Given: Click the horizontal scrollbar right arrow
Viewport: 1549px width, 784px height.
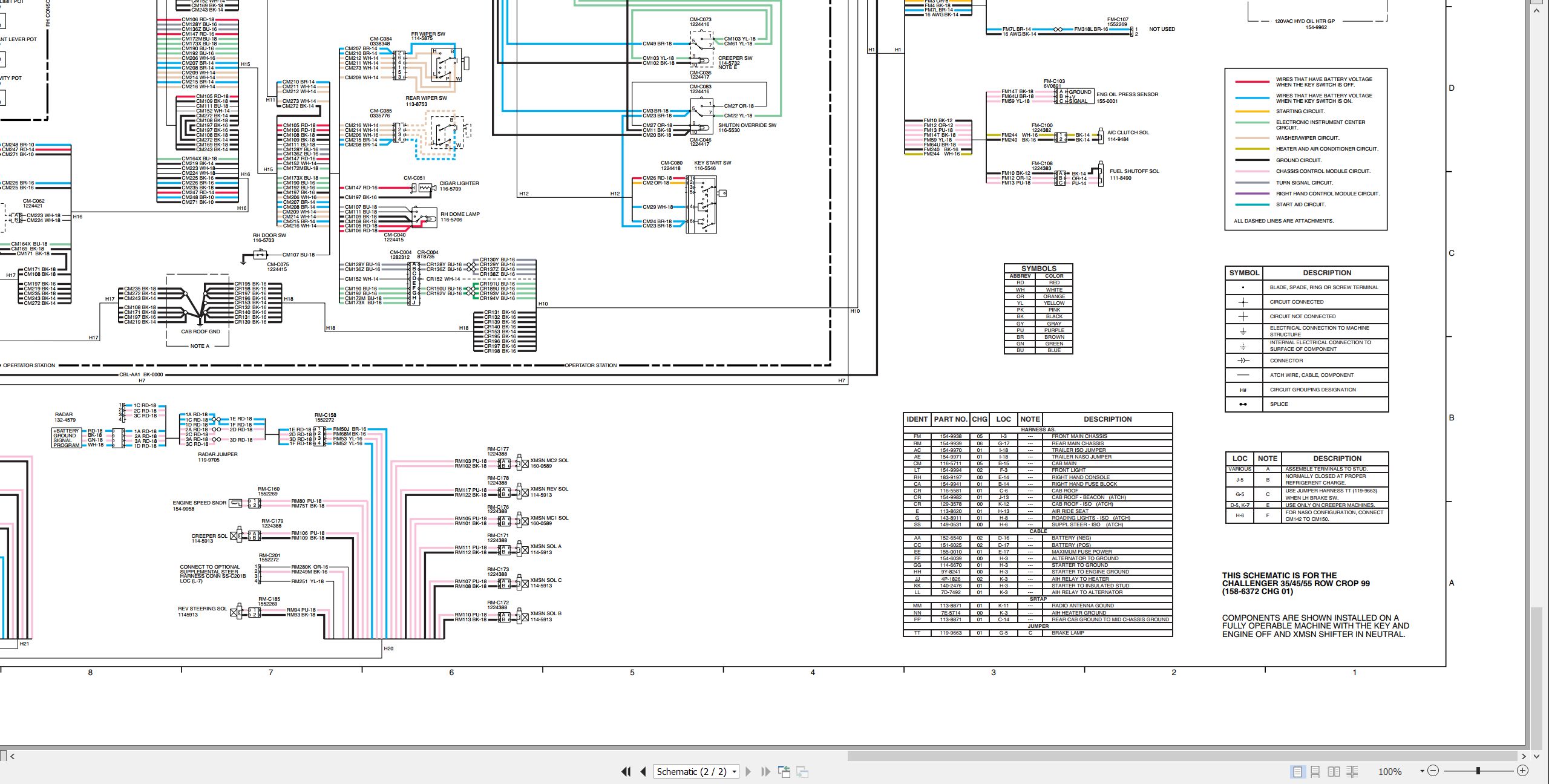Looking at the screenshot, I should coord(1524,756).
